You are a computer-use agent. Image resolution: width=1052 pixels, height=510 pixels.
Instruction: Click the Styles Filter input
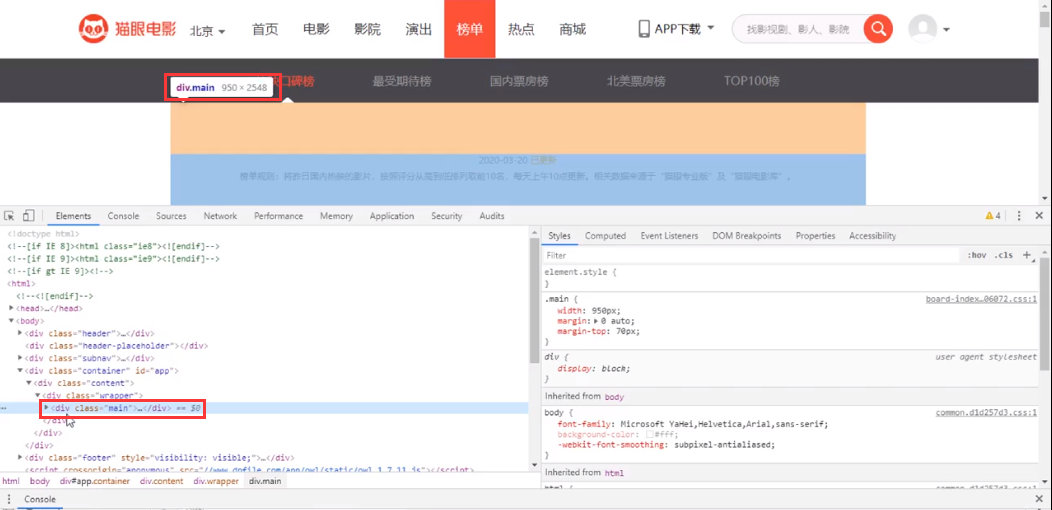tap(751, 256)
